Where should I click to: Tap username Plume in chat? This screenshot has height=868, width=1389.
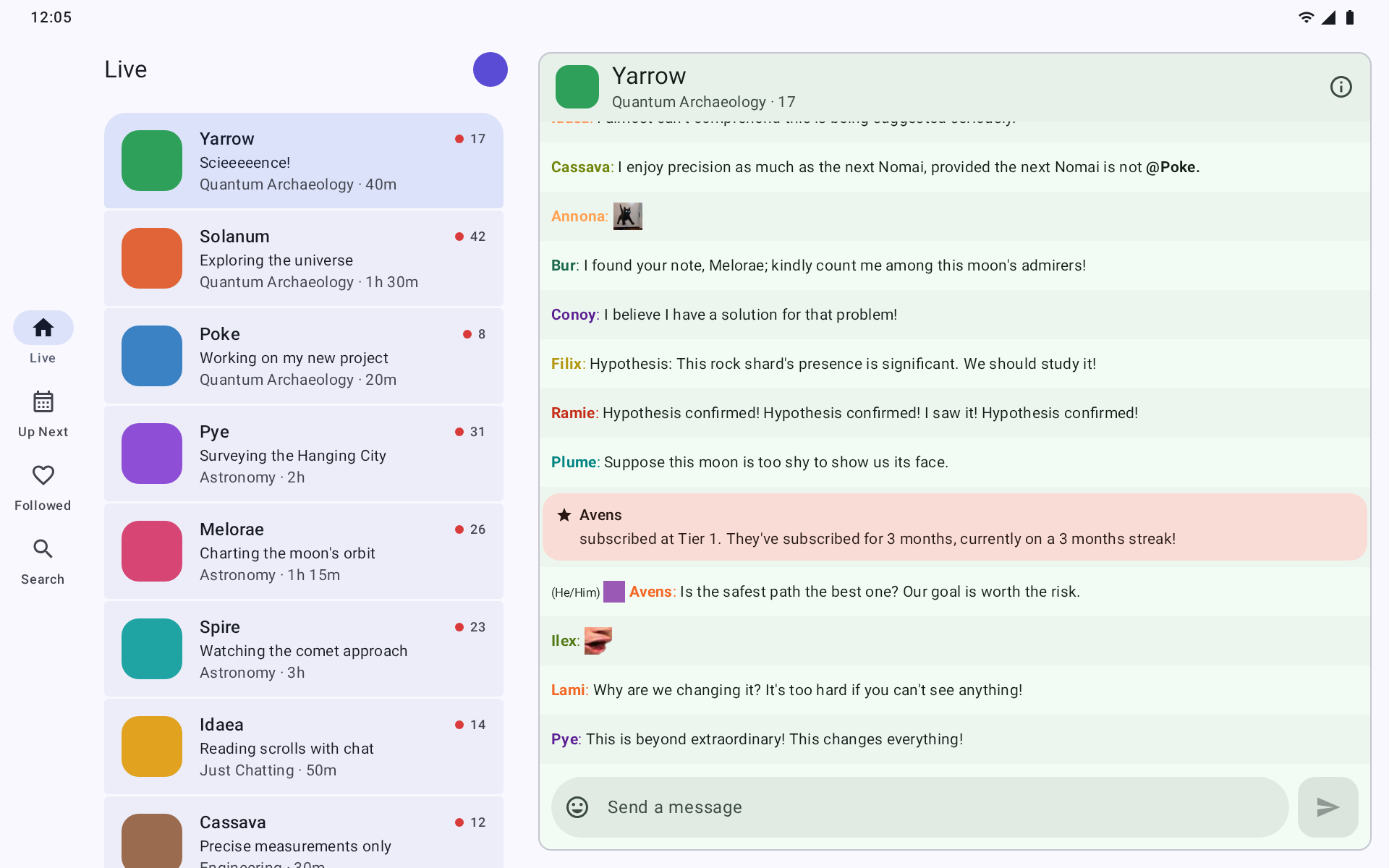pos(574,462)
